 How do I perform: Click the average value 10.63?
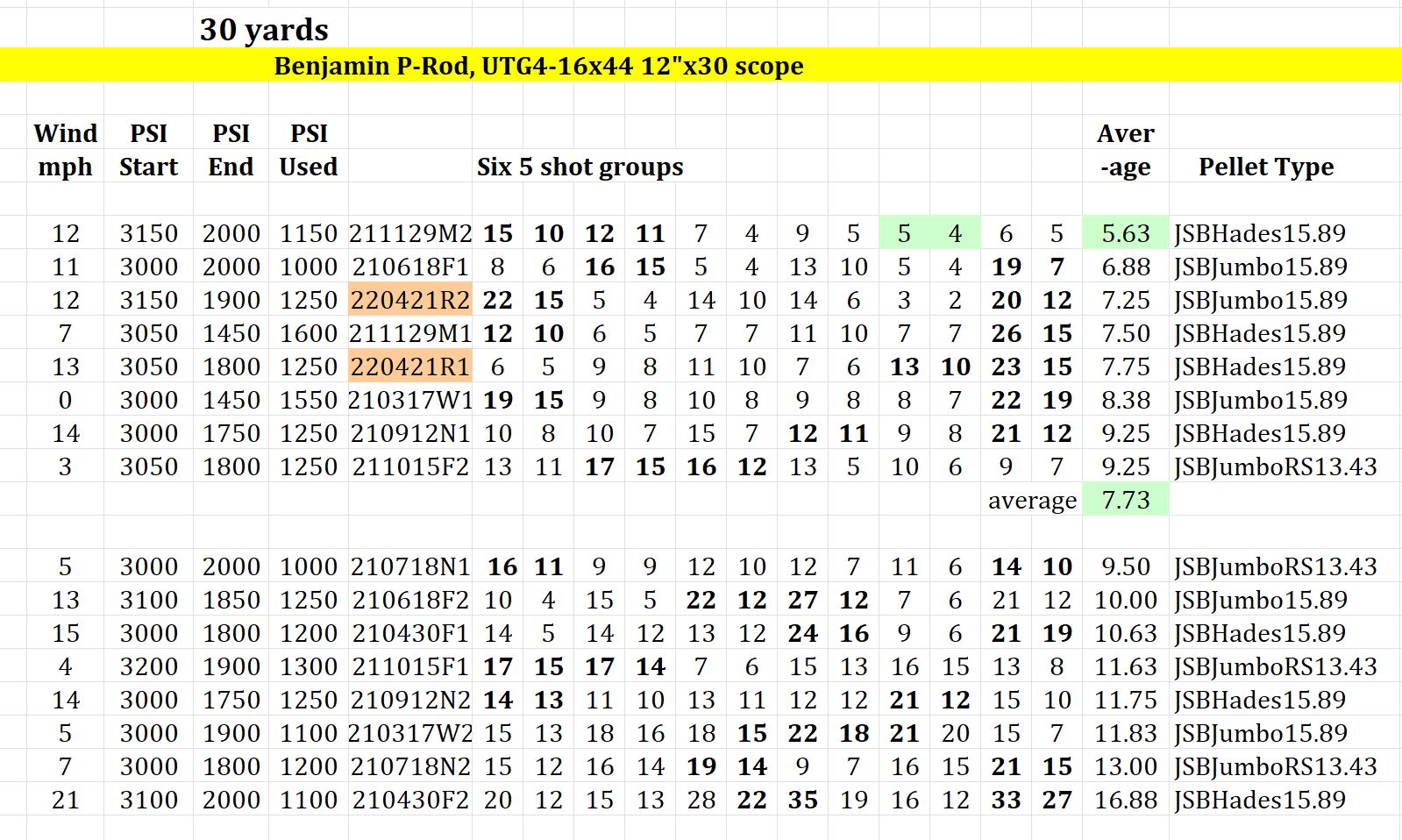1126,633
